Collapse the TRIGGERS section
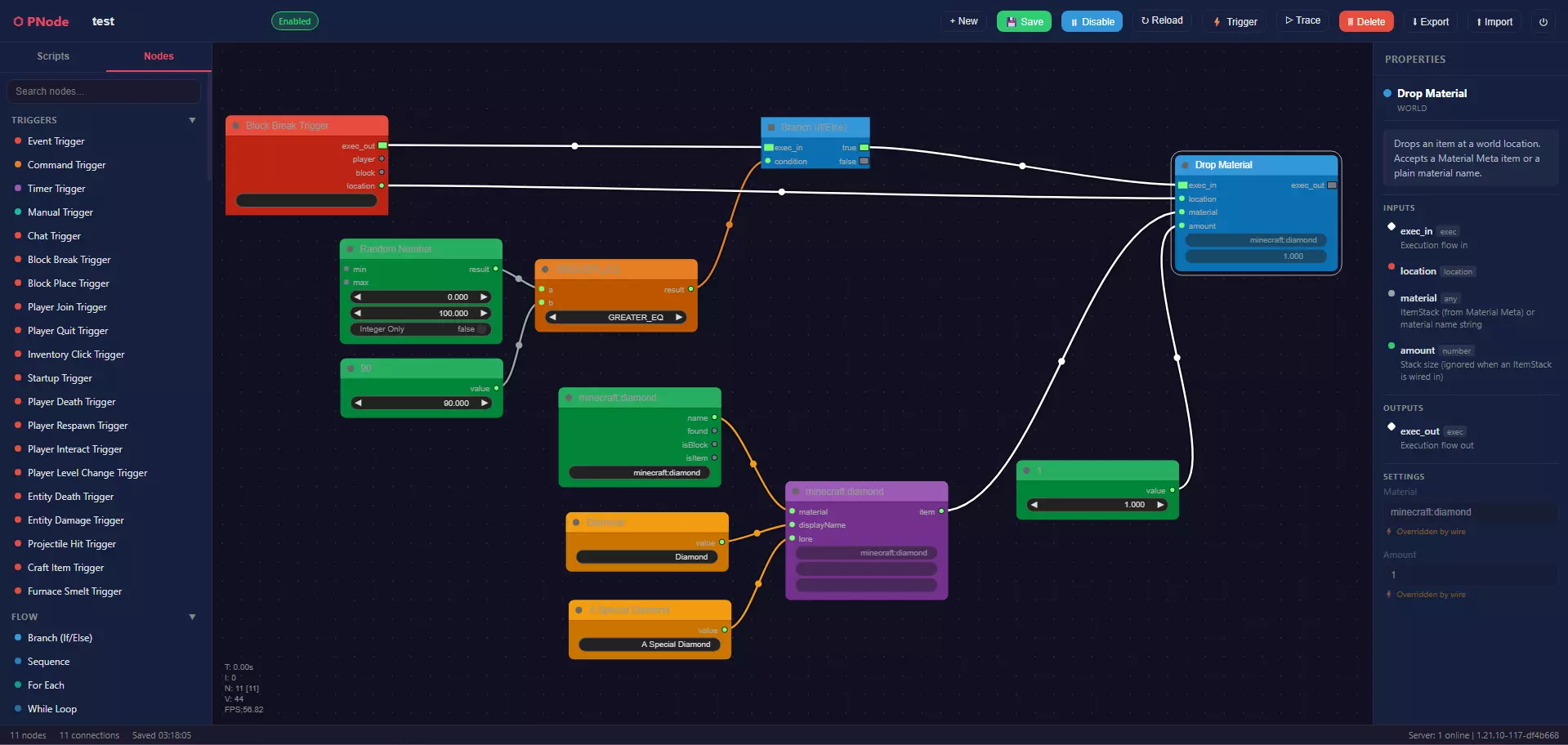This screenshot has height=745, width=1568. pyautogui.click(x=192, y=120)
